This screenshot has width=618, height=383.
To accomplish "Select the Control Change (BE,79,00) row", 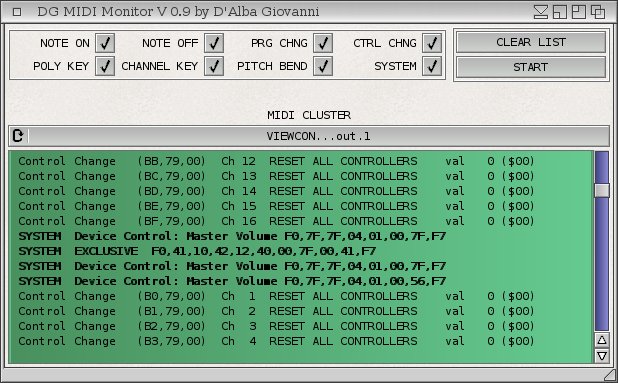I will pos(301,206).
